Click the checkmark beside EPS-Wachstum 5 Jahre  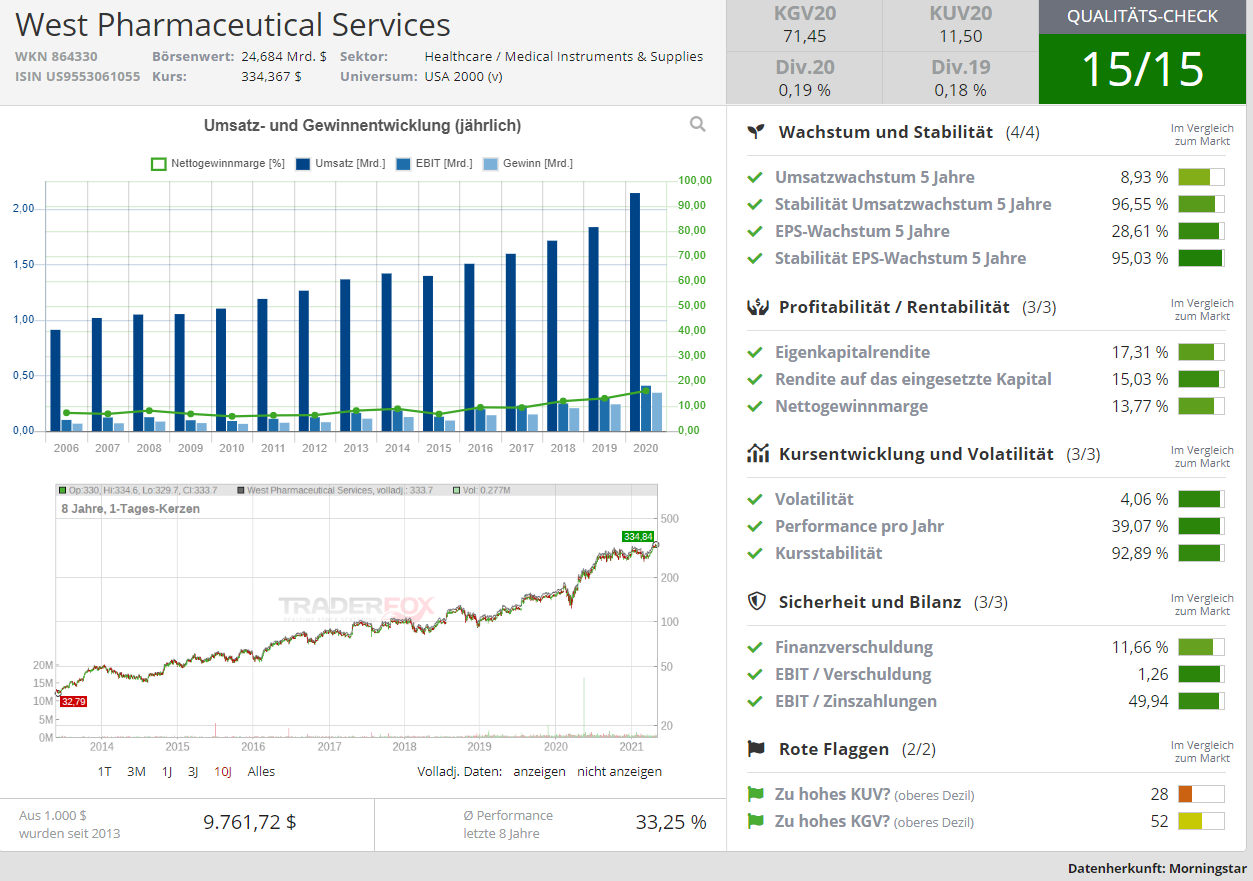pyautogui.click(x=756, y=231)
